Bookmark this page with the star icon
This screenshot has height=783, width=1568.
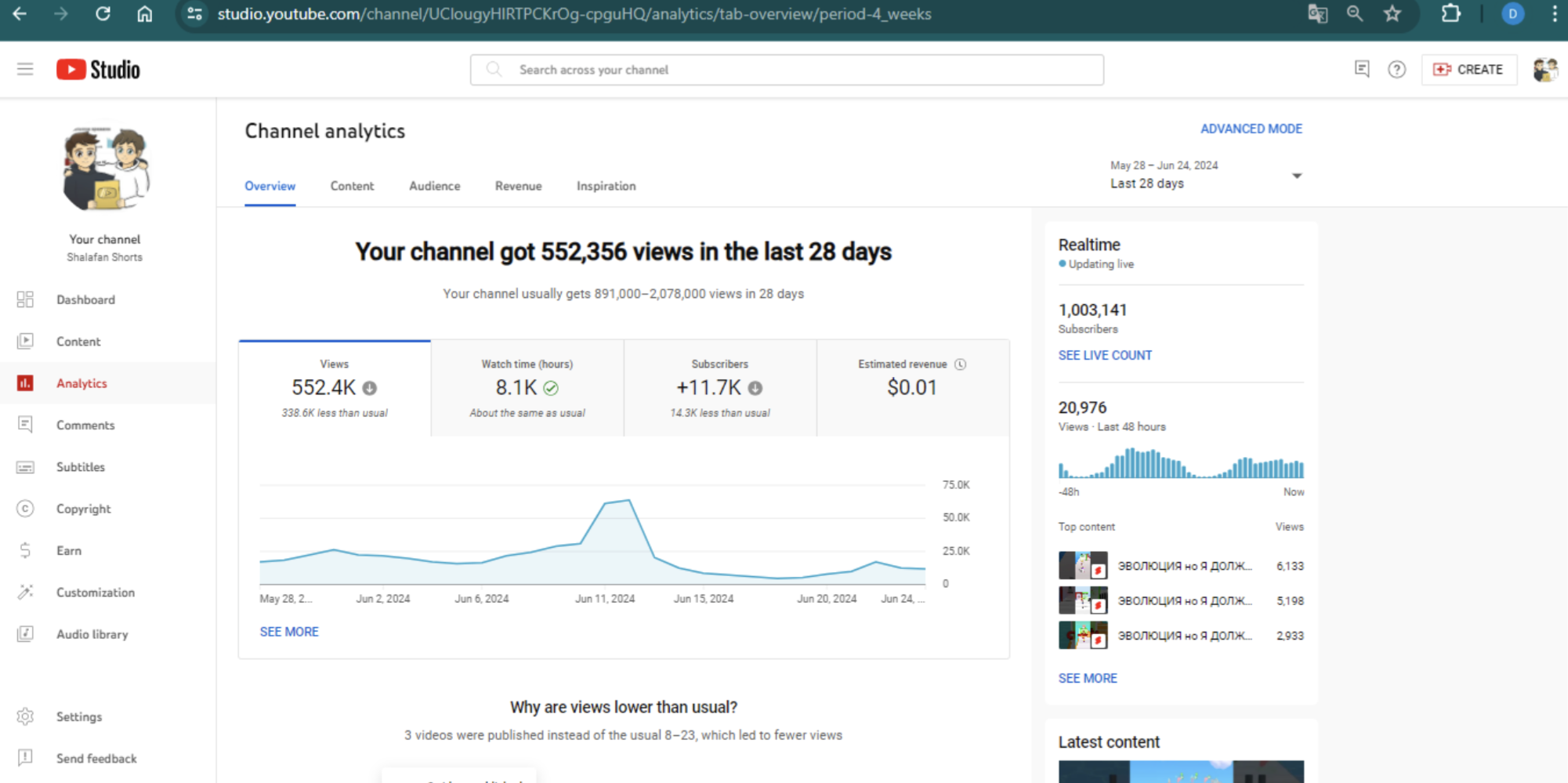point(1392,13)
